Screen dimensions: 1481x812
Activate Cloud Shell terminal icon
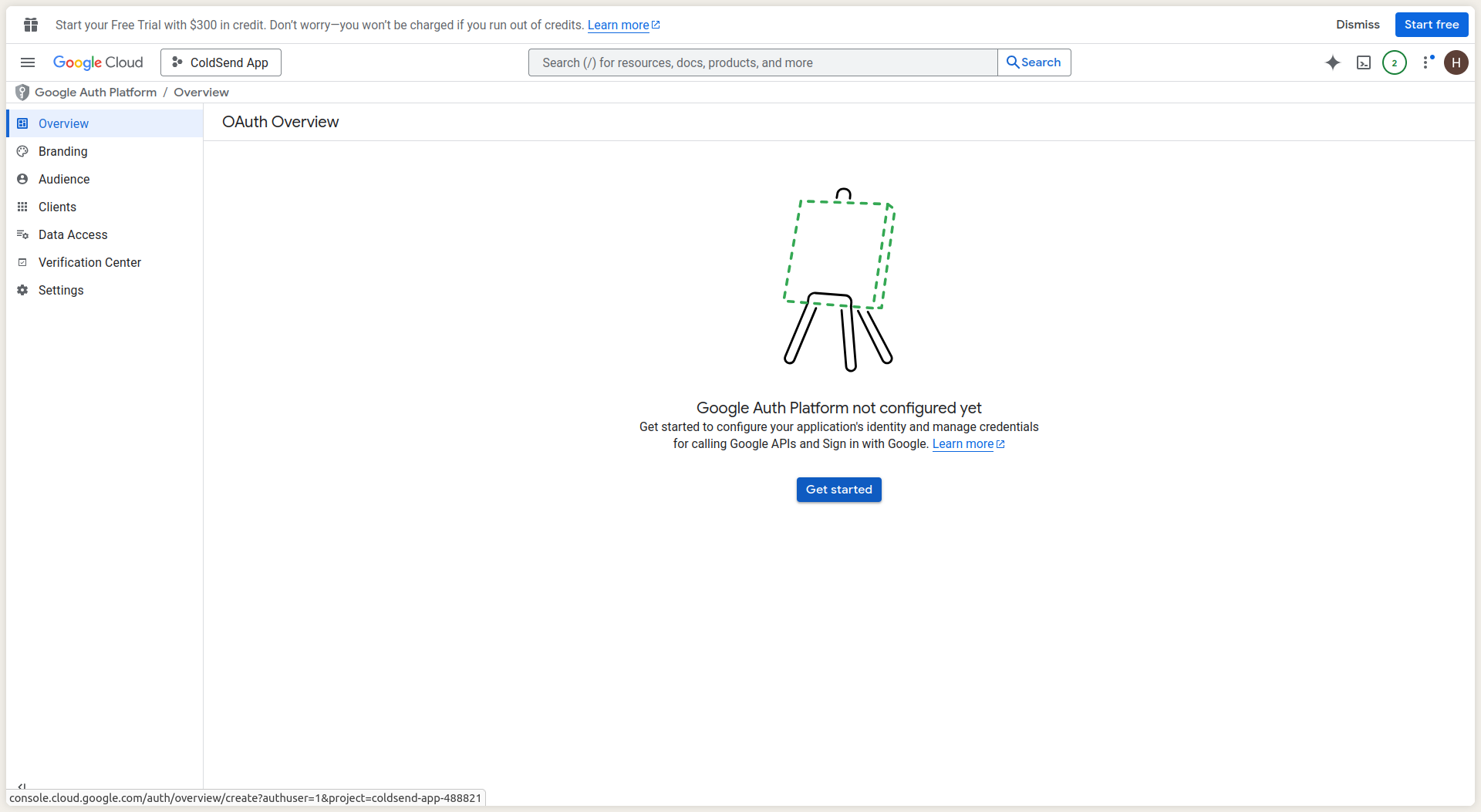[x=1363, y=62]
